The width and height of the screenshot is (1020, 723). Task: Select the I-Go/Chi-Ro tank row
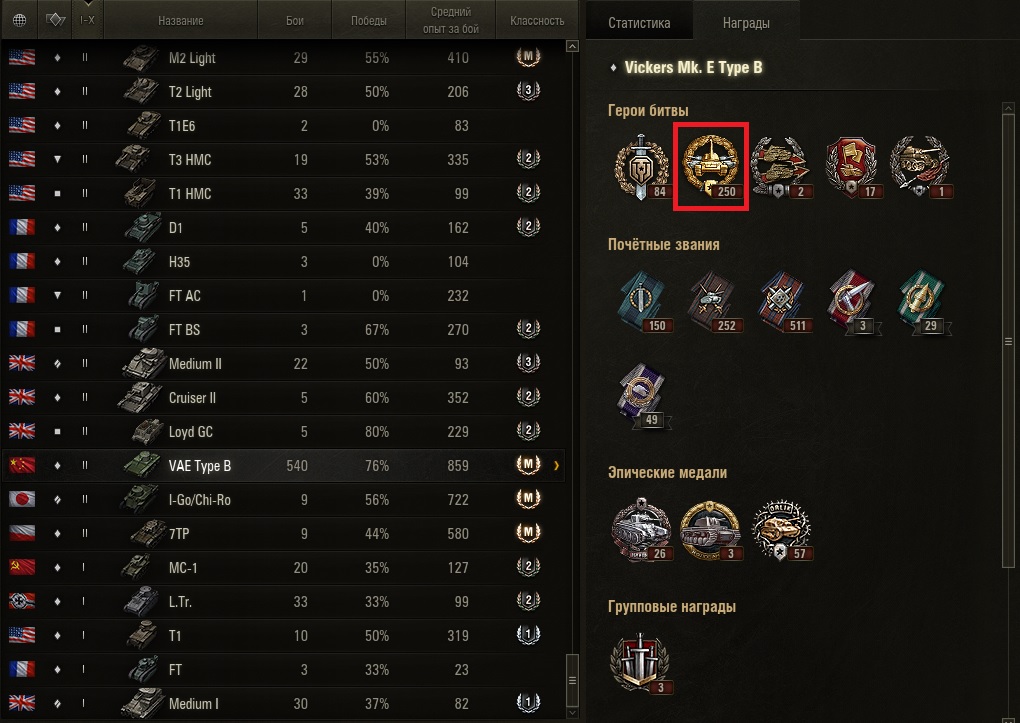click(x=283, y=499)
